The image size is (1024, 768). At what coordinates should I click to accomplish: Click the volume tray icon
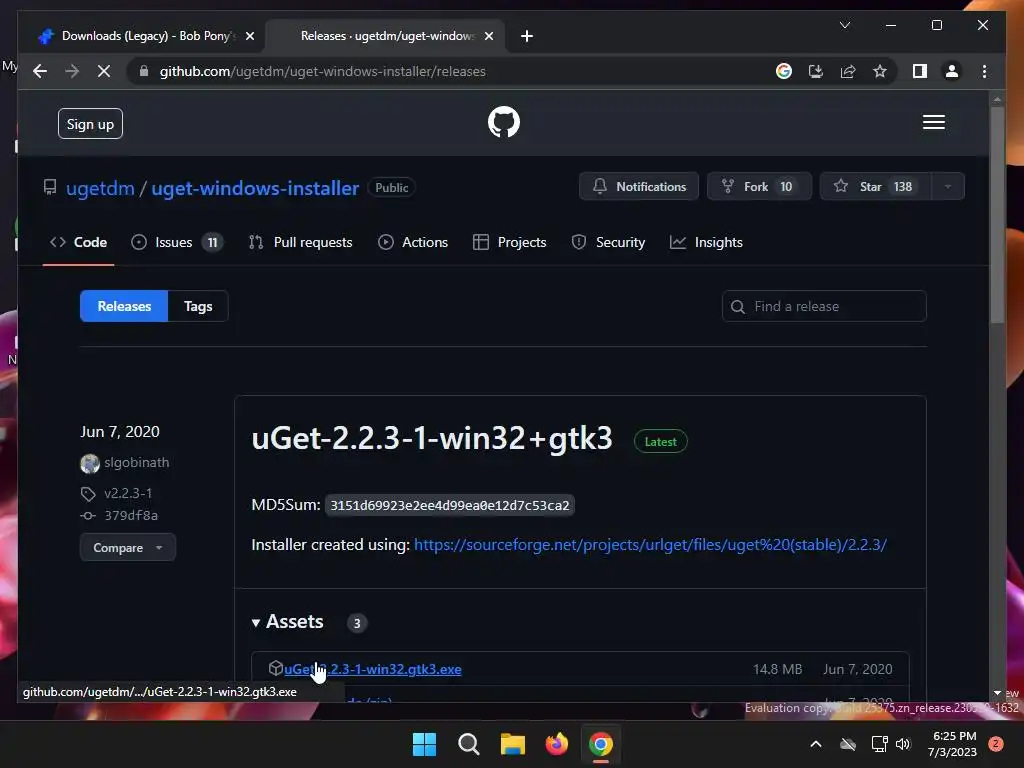pyautogui.click(x=903, y=744)
